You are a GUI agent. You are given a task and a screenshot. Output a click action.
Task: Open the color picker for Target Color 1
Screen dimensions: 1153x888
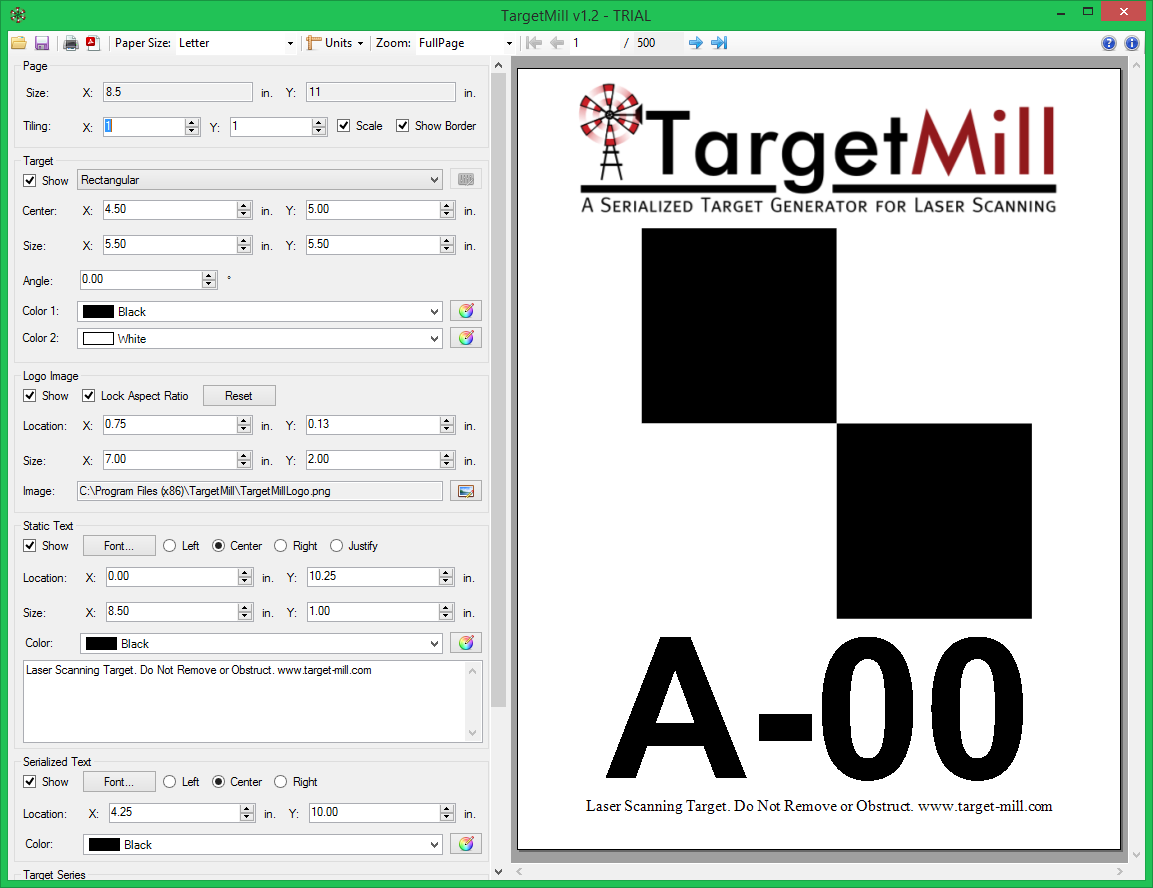pyautogui.click(x=465, y=311)
